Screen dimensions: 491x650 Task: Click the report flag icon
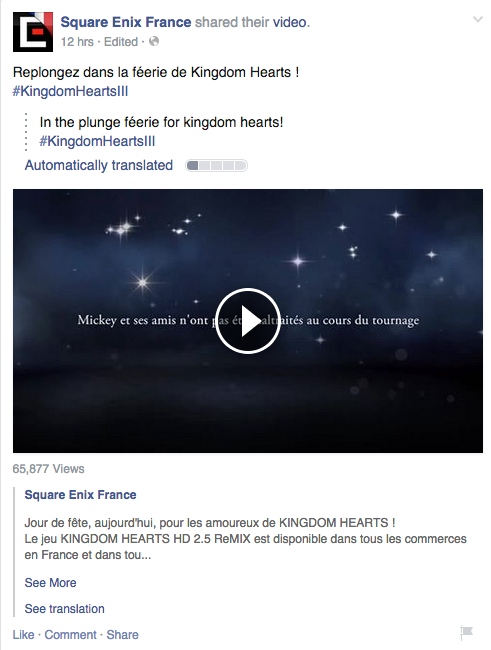pyautogui.click(x=467, y=632)
